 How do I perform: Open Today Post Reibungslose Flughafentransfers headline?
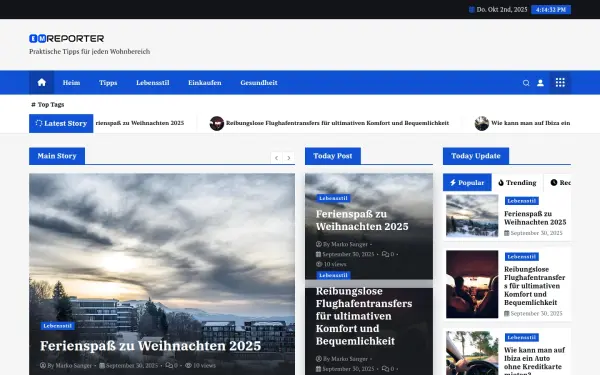tap(364, 316)
